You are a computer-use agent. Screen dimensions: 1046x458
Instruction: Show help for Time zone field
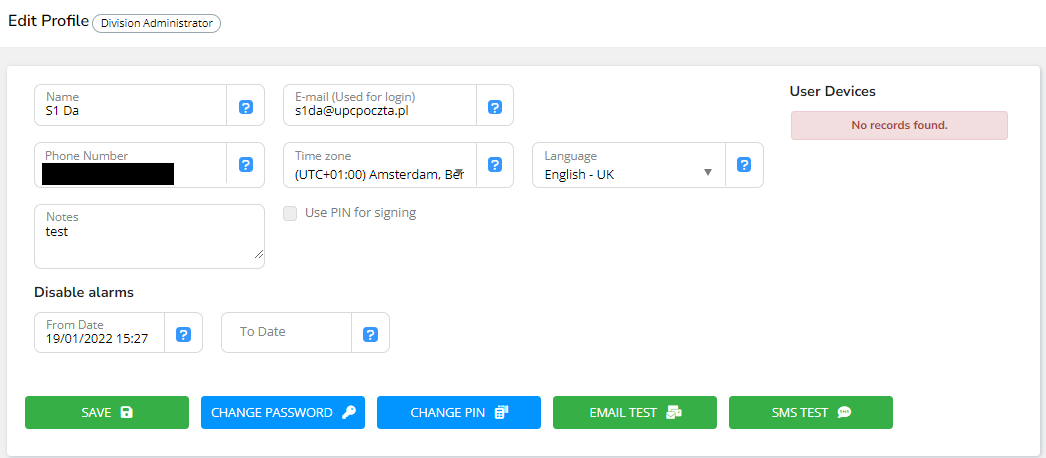[x=495, y=165]
